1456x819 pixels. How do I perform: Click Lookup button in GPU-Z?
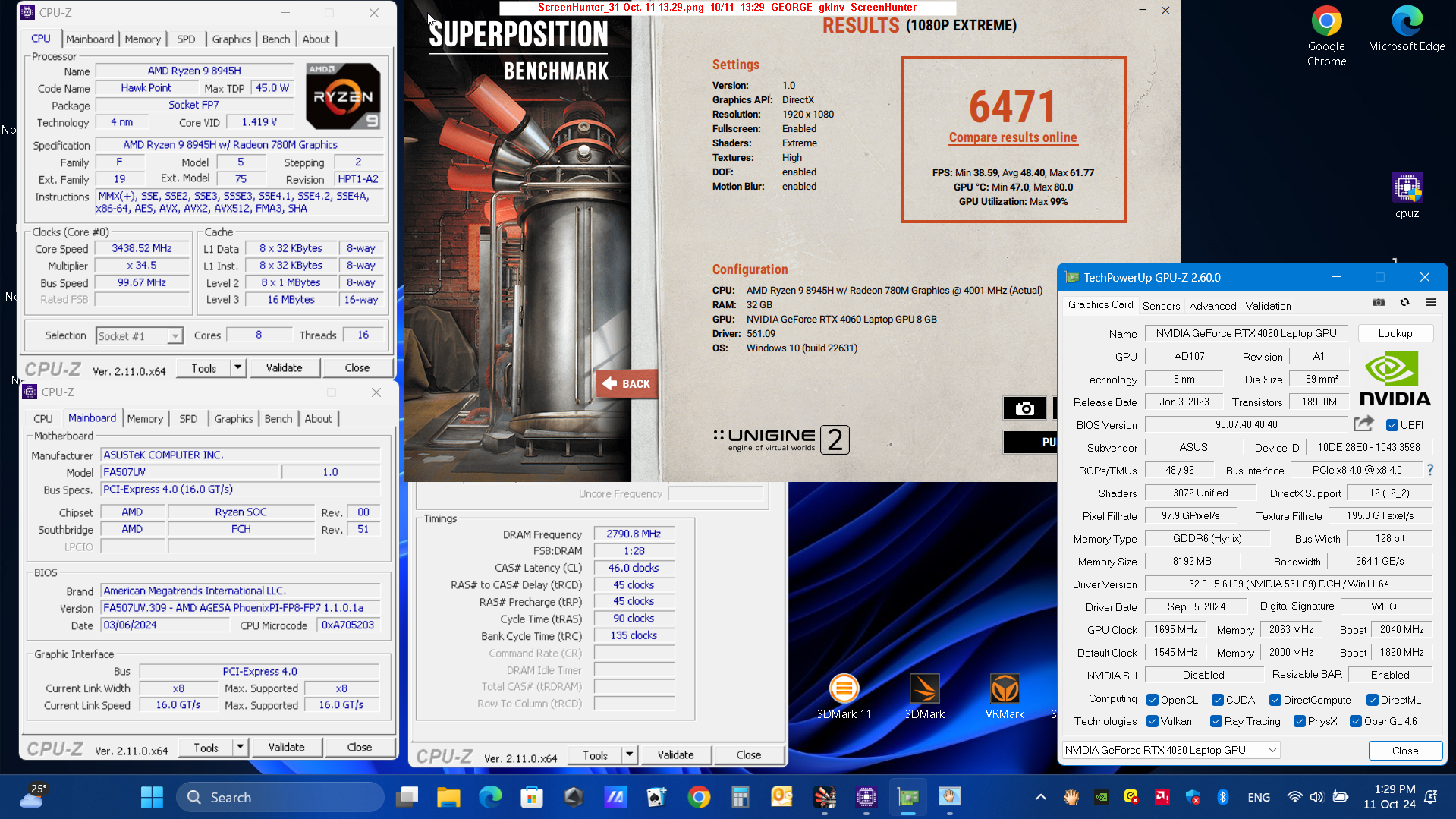tap(1395, 333)
